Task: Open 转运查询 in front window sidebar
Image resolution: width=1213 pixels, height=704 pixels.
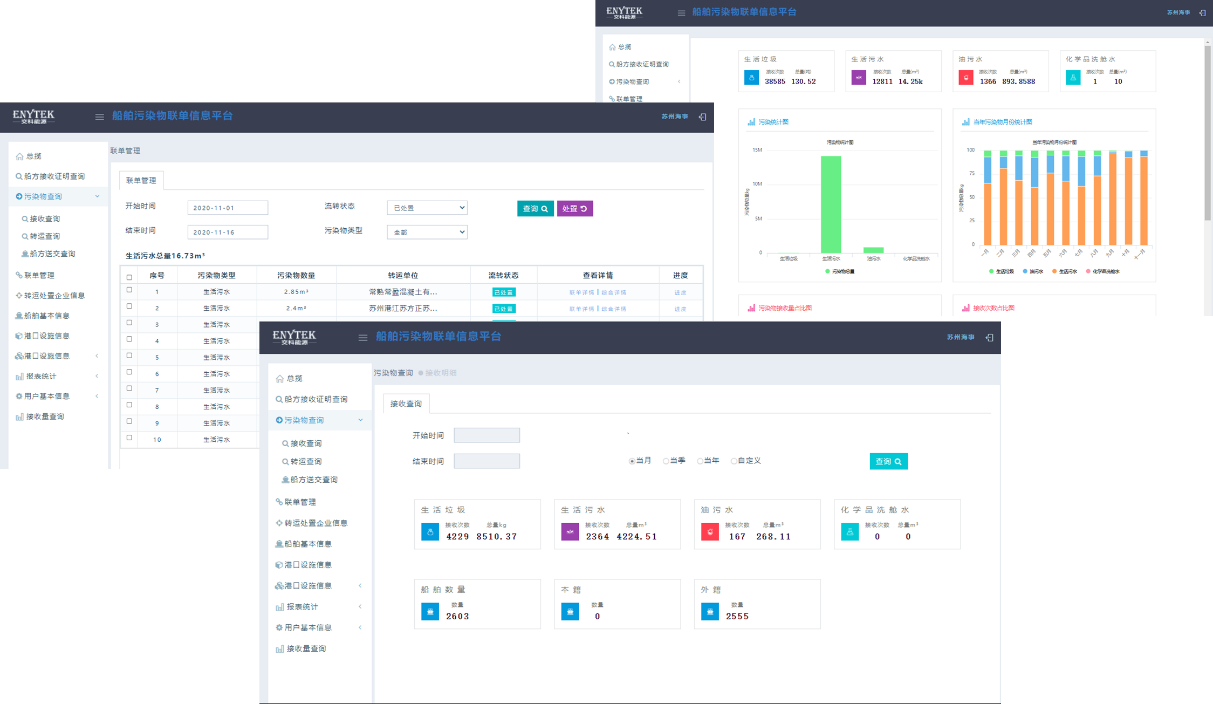Action: click(306, 461)
